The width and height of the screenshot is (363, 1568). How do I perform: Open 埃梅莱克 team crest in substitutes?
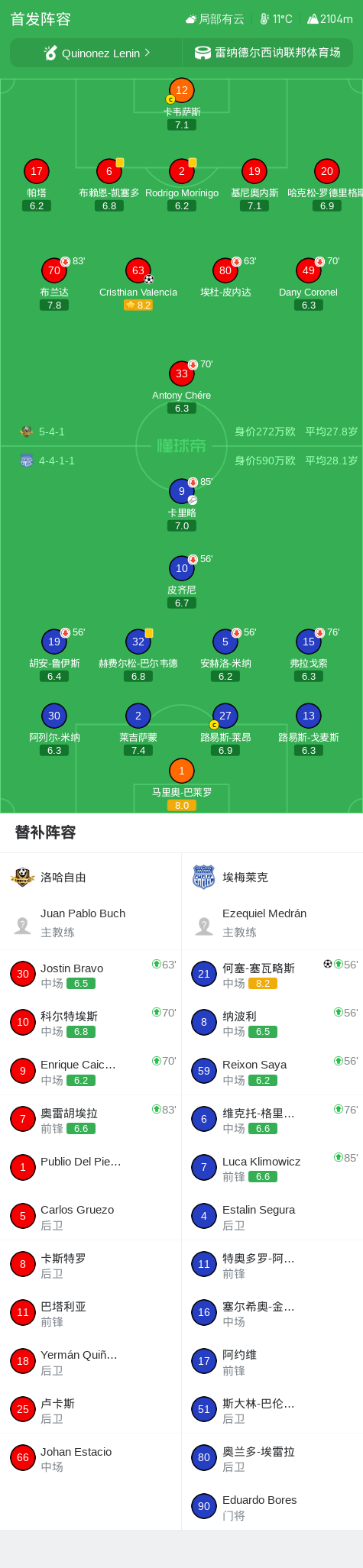[x=203, y=877]
